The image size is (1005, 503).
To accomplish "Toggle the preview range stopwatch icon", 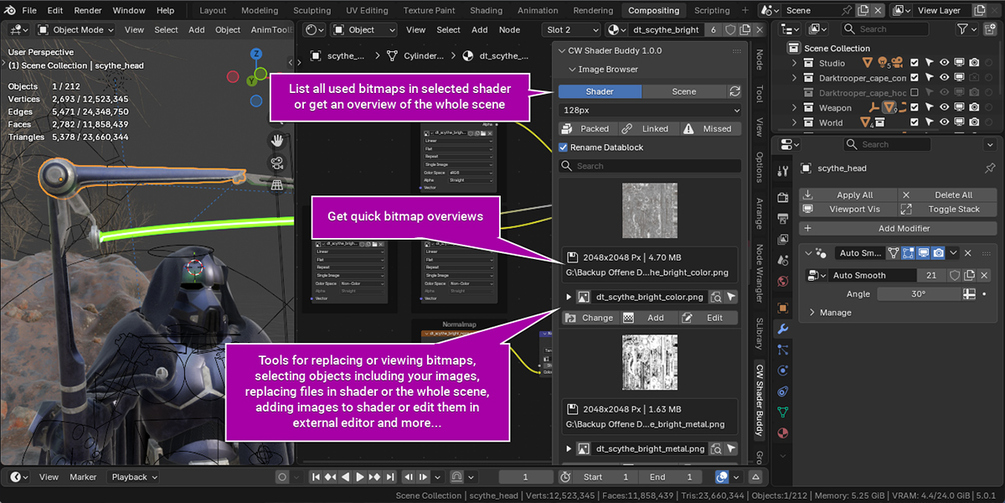I will point(565,477).
